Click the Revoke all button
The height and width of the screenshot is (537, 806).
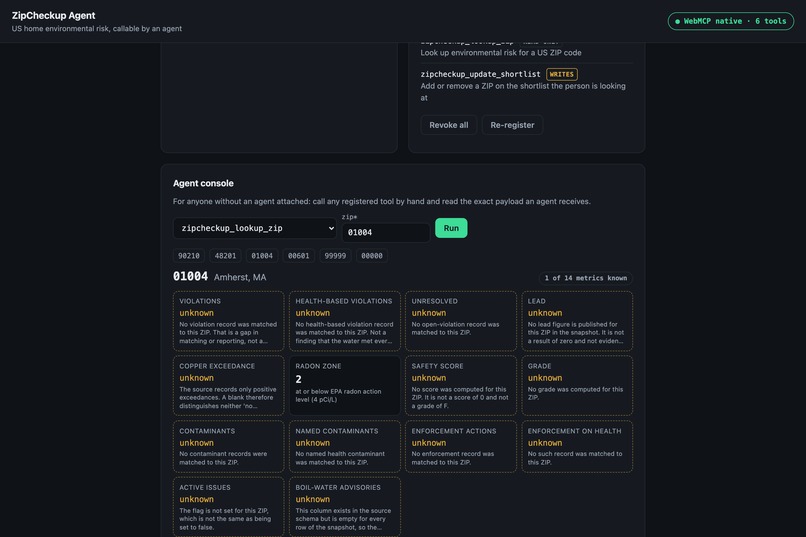tap(448, 125)
